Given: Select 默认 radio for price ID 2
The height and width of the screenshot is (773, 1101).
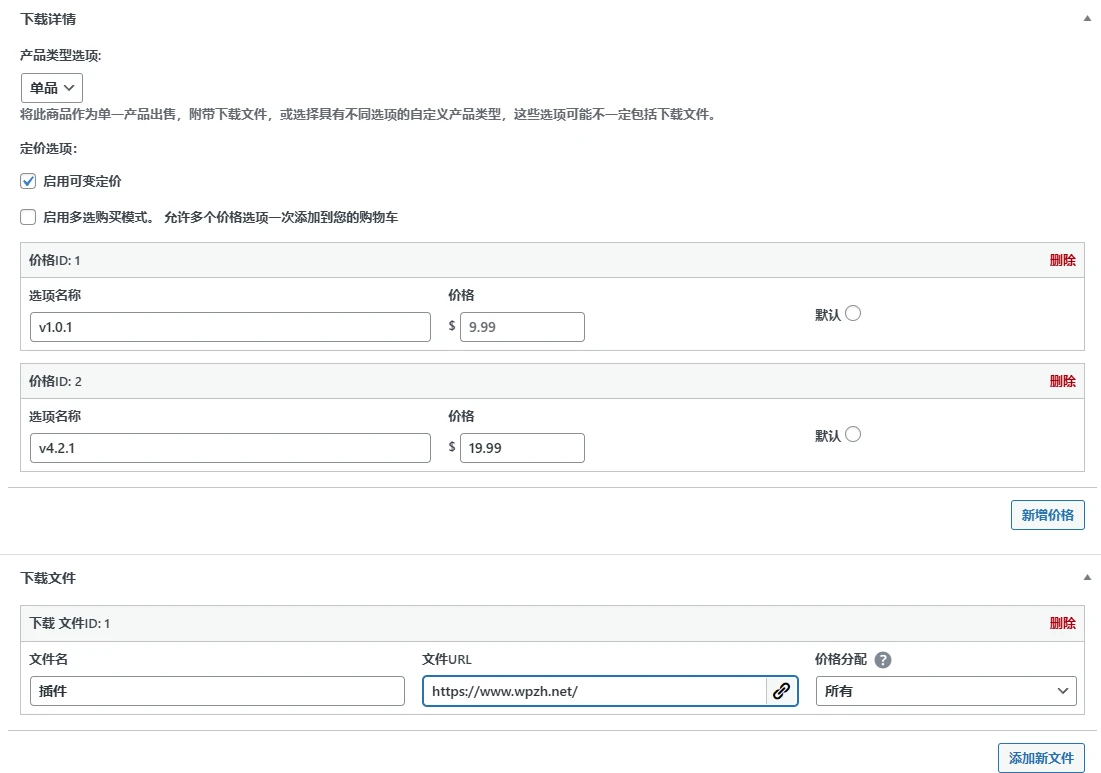Looking at the screenshot, I should tap(852, 434).
